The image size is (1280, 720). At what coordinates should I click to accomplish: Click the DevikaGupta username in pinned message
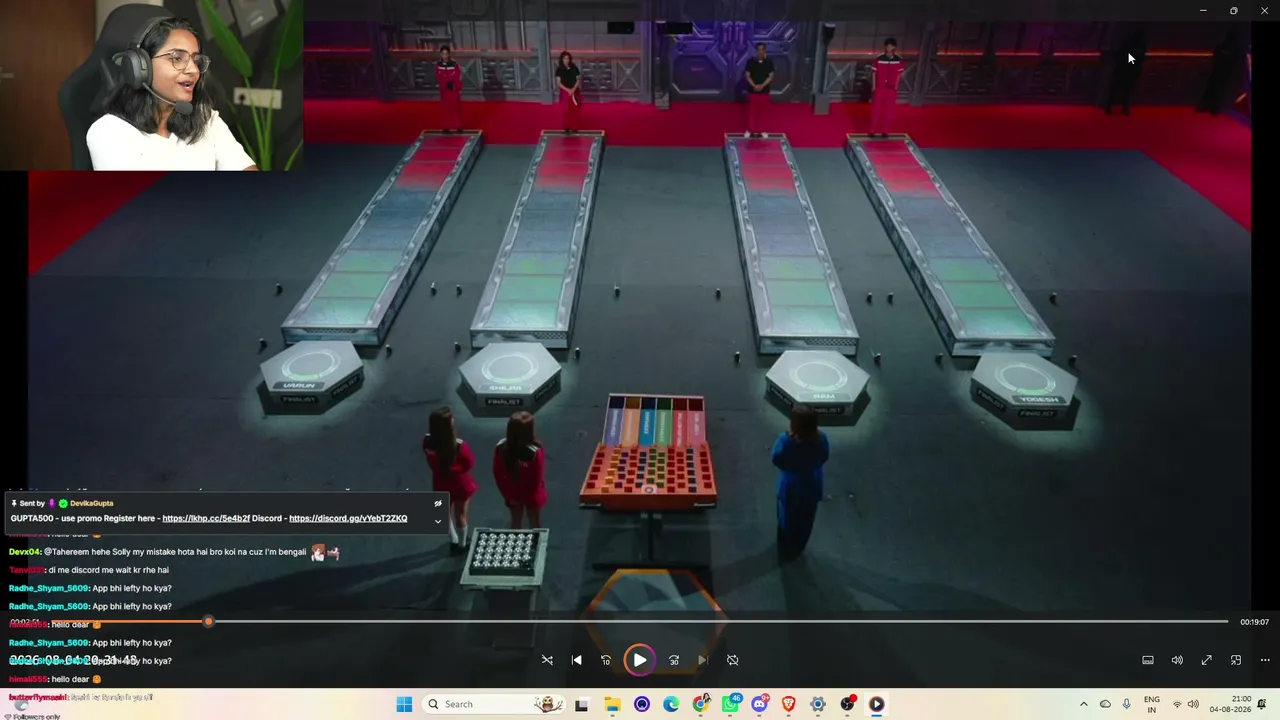click(x=92, y=503)
